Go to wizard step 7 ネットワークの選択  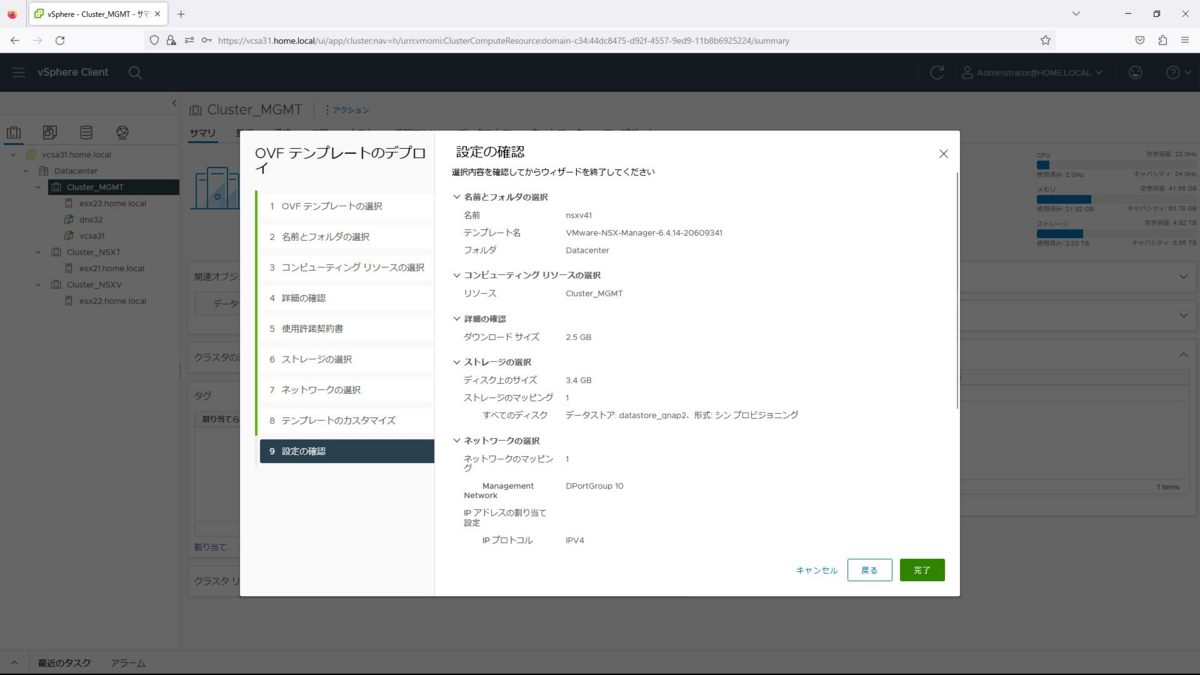click(345, 390)
